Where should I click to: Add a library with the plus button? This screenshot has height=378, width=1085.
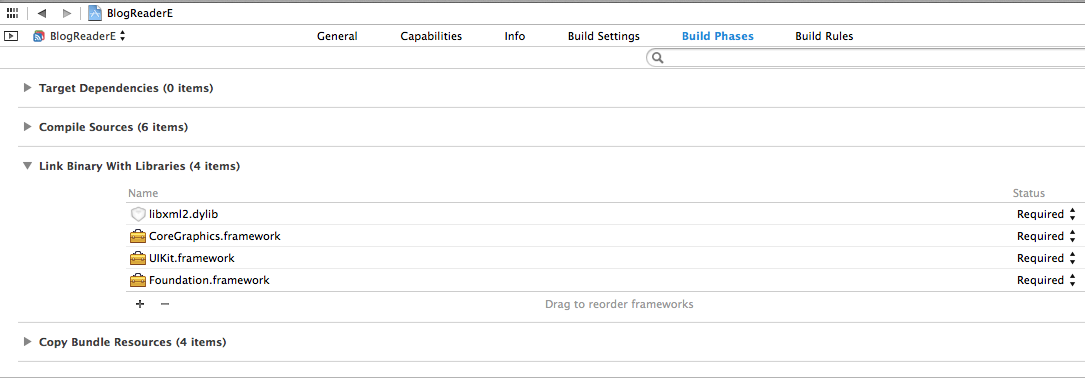[x=140, y=304]
